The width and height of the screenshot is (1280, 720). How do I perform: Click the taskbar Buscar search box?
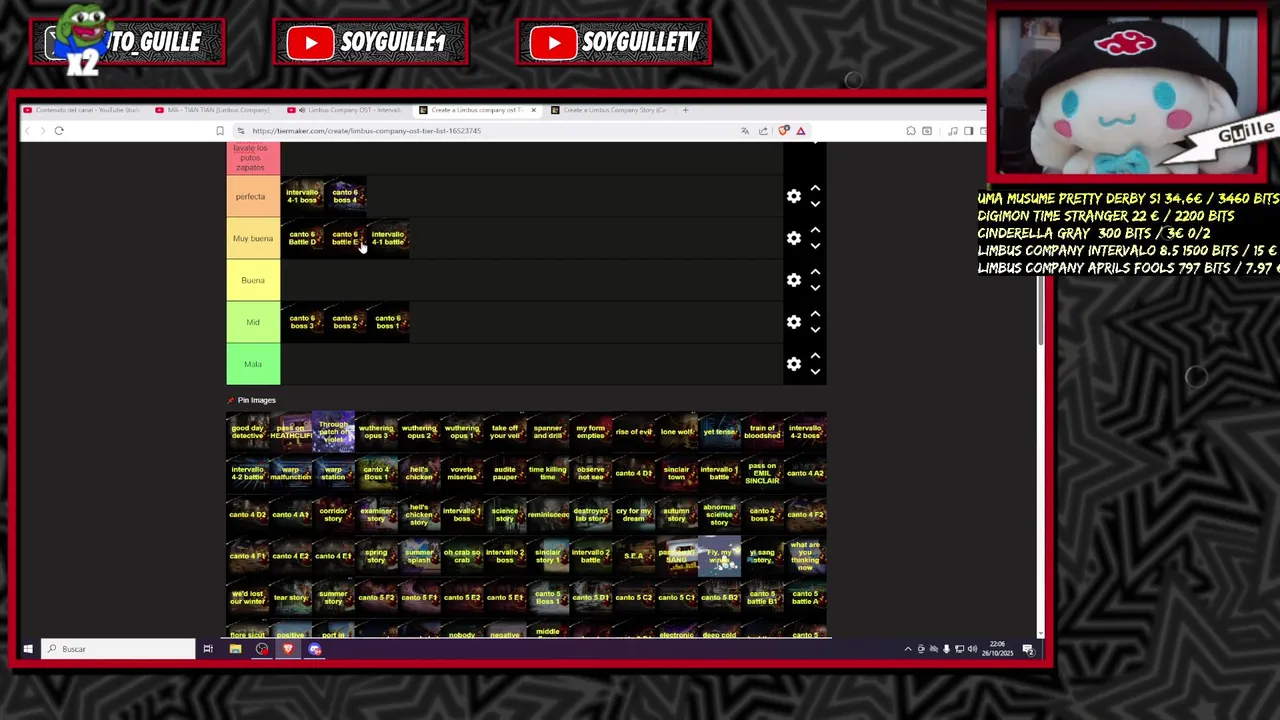click(118, 649)
